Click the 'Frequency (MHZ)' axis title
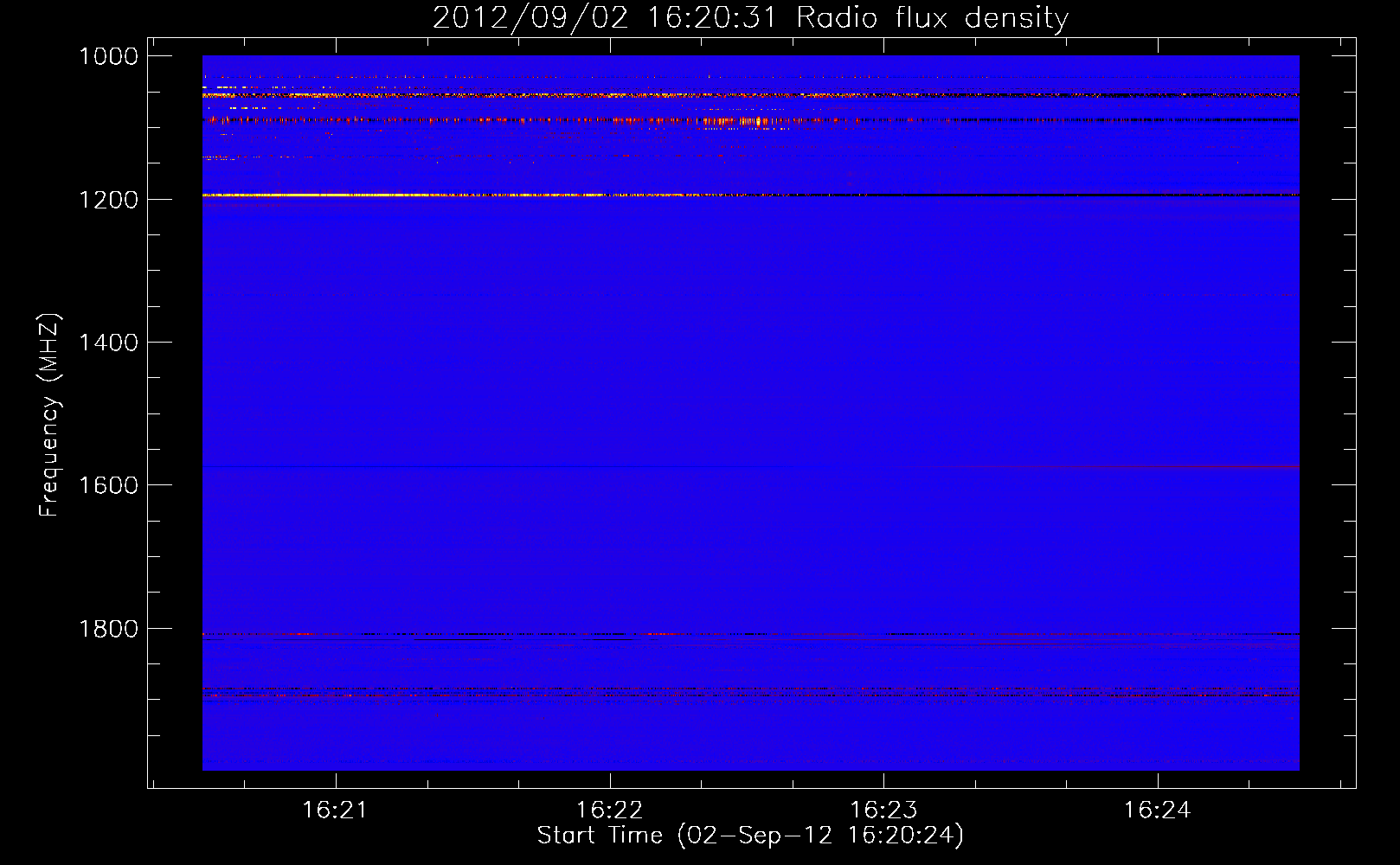The width and height of the screenshot is (1400, 865). pyautogui.click(x=49, y=415)
